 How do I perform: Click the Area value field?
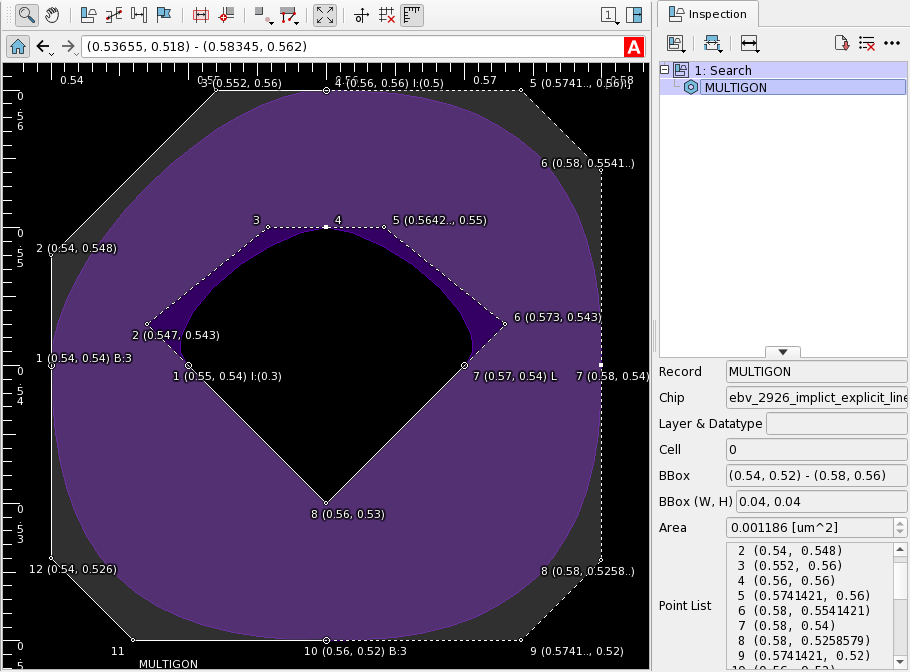[x=810, y=528]
